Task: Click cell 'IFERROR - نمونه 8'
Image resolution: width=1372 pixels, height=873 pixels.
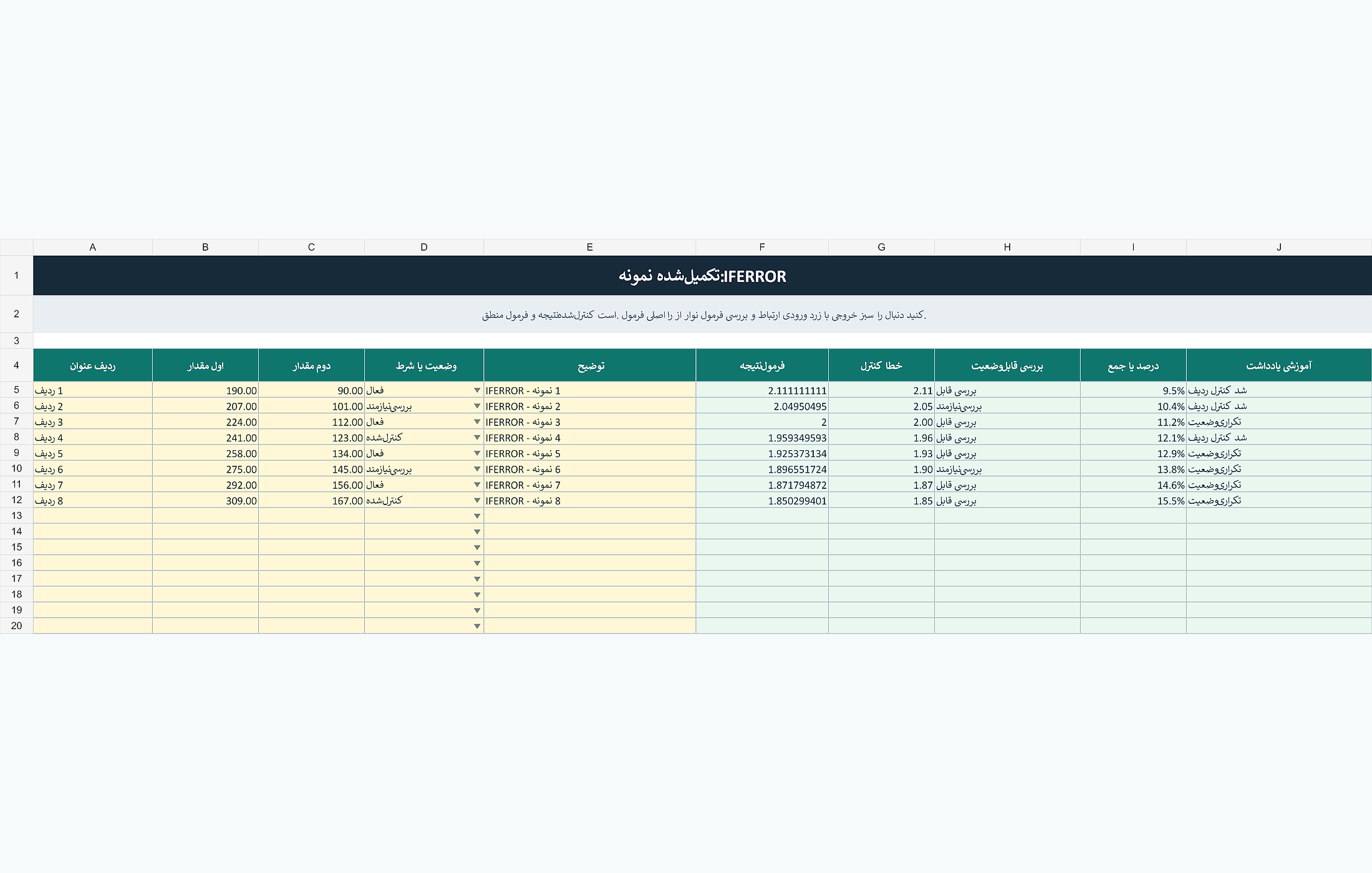Action: pyautogui.click(x=589, y=501)
